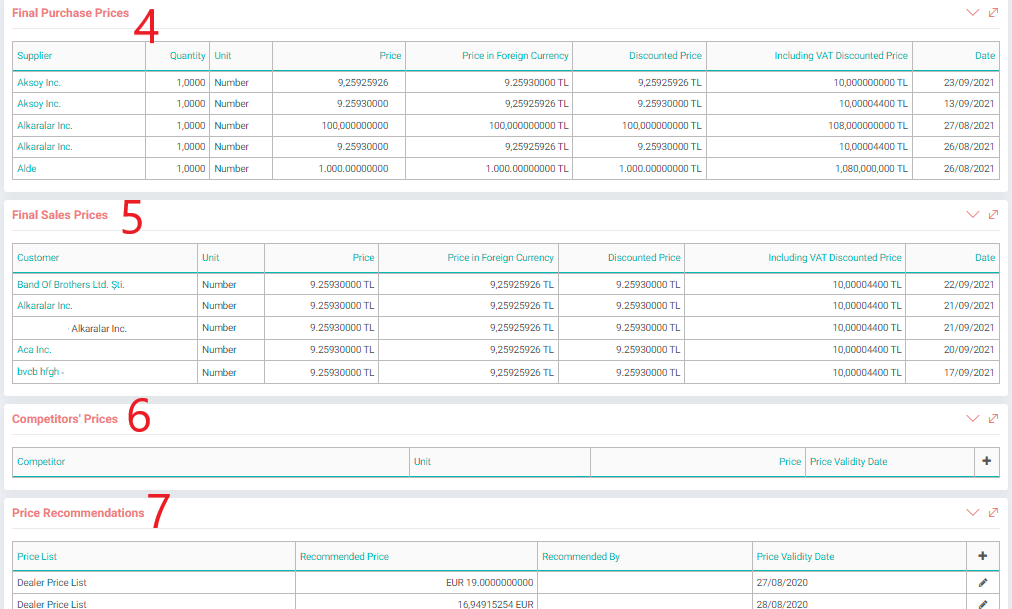Click the Final Sales Prices heading

coord(59,215)
